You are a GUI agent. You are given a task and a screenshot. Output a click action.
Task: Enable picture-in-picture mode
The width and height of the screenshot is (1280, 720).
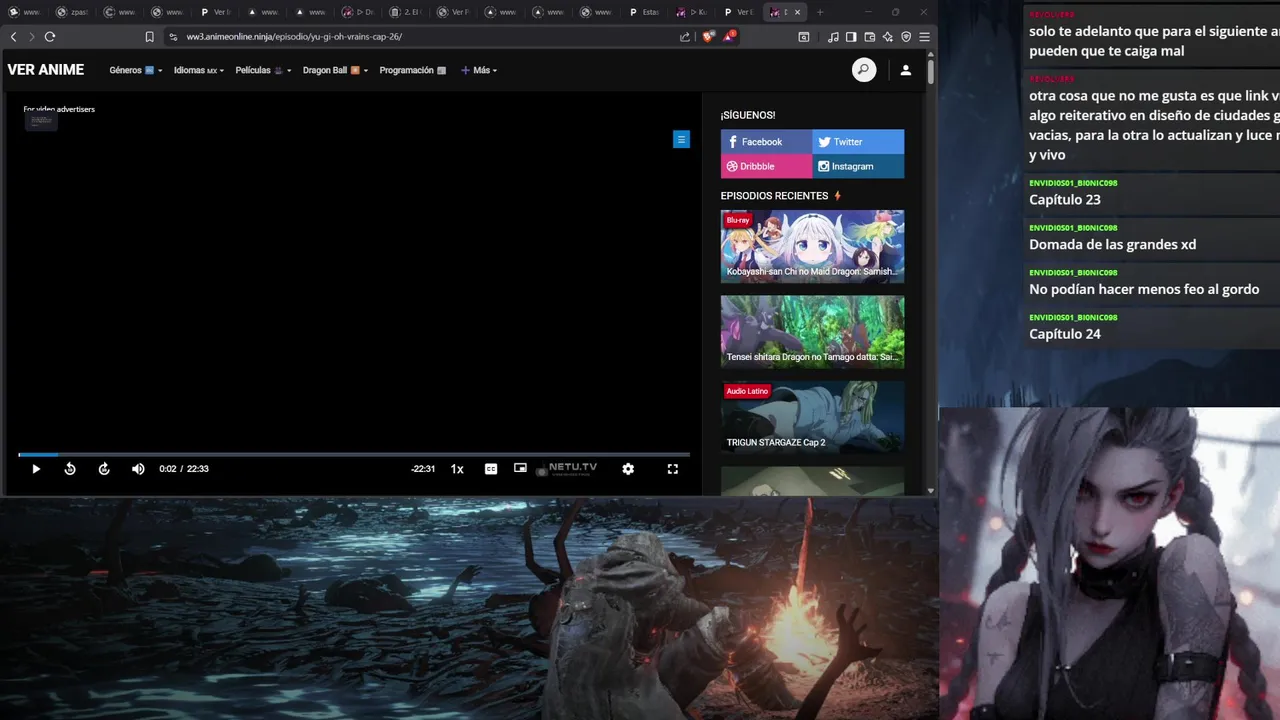tap(520, 468)
